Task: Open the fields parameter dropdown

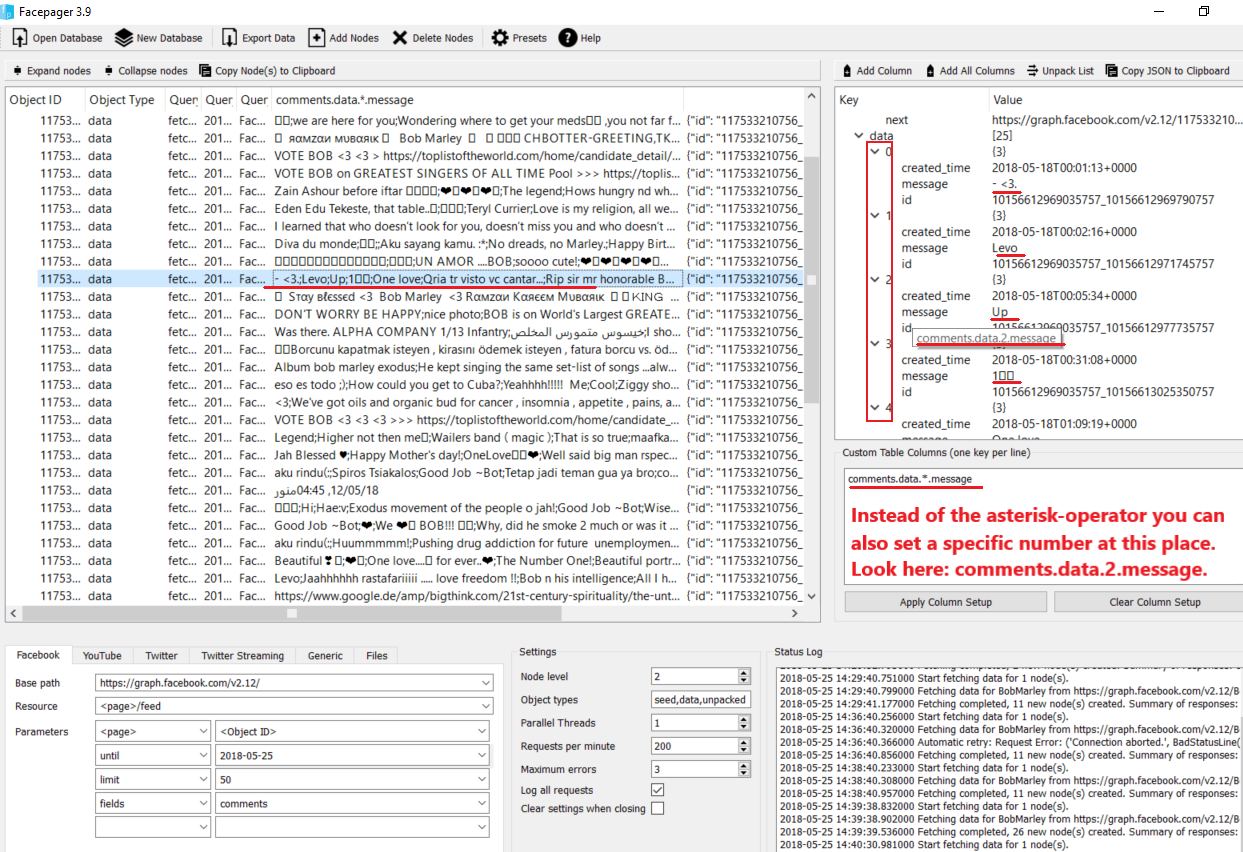Action: pyautogui.click(x=153, y=804)
